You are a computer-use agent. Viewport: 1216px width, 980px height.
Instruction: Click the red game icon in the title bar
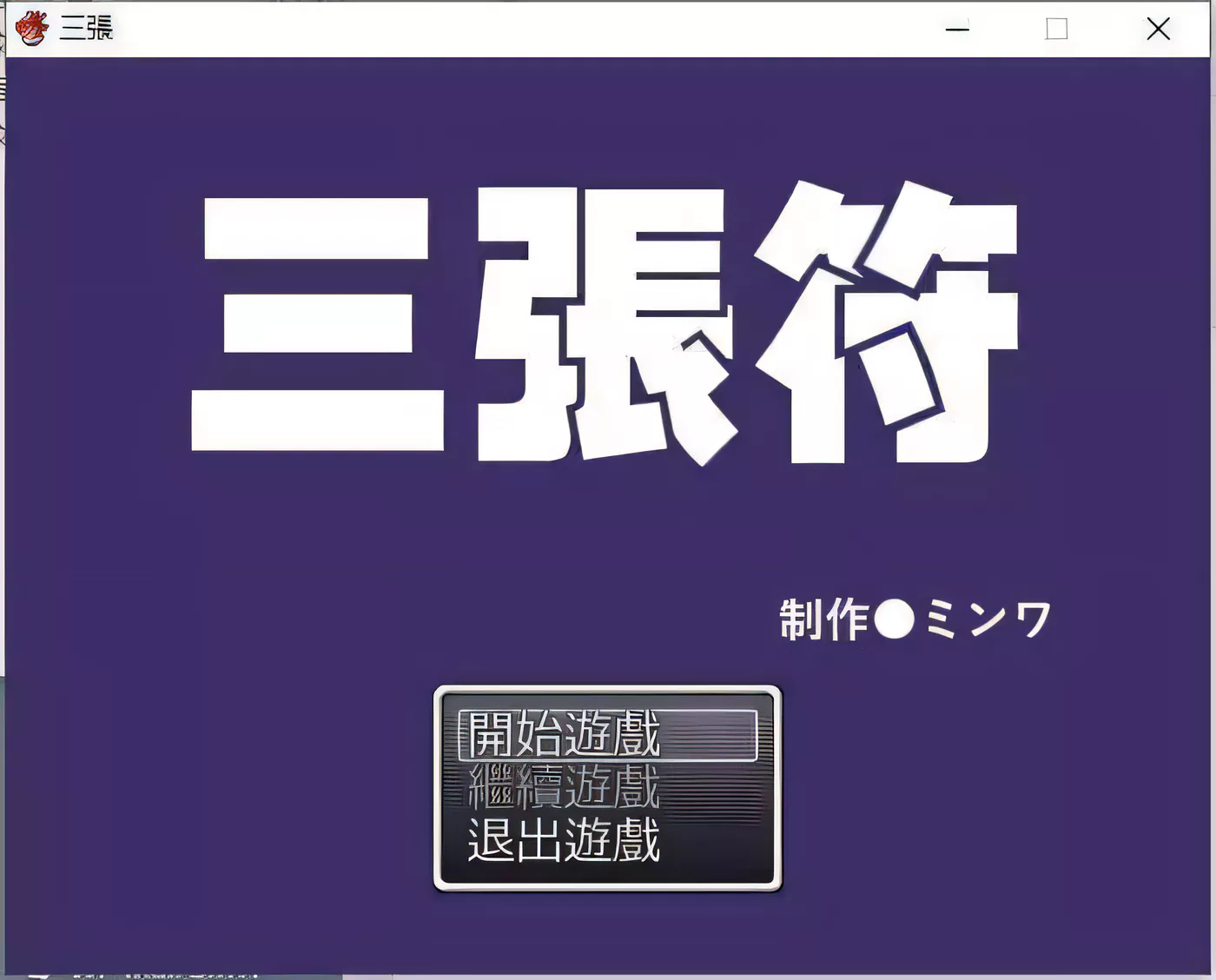[x=32, y=26]
